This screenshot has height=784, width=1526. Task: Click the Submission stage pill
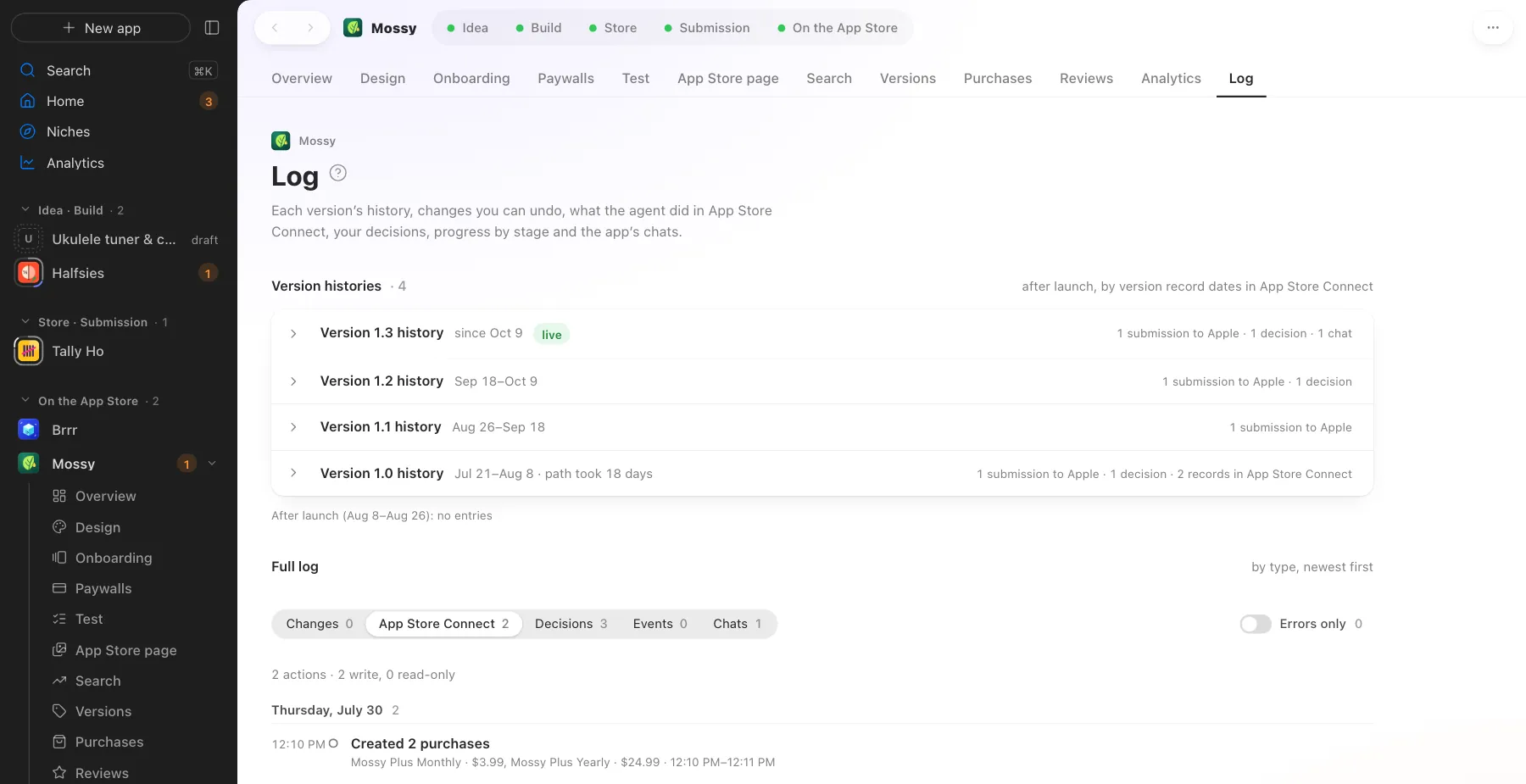[707, 28]
